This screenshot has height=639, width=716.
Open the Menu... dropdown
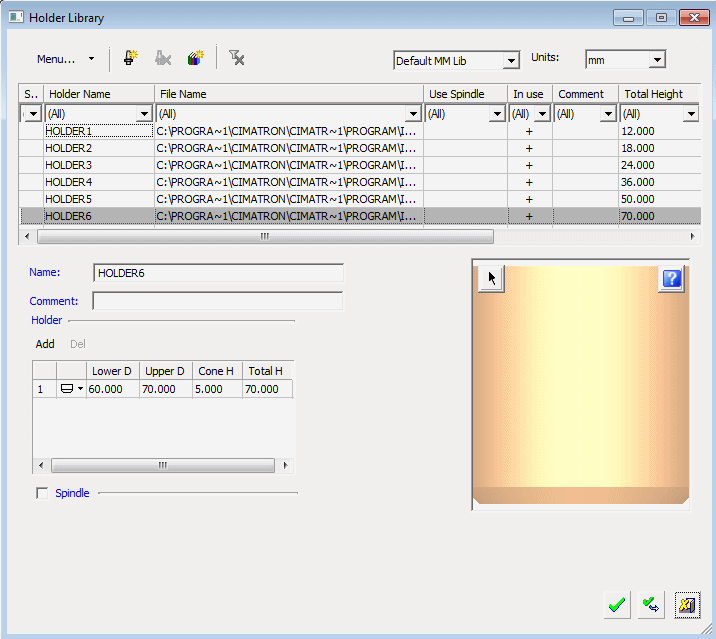coord(66,59)
